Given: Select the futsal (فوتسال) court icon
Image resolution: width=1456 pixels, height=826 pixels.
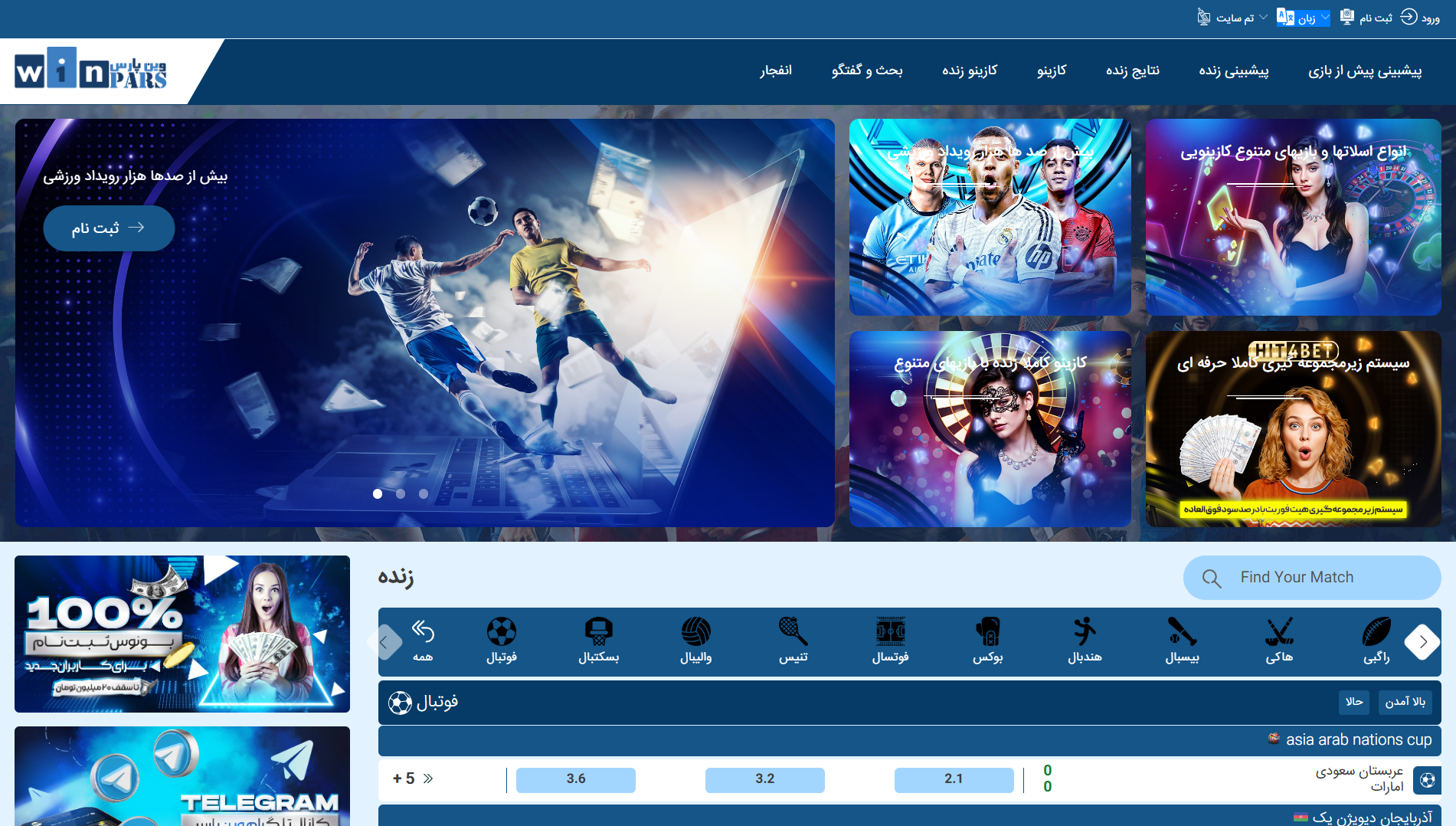Looking at the screenshot, I should tap(891, 631).
